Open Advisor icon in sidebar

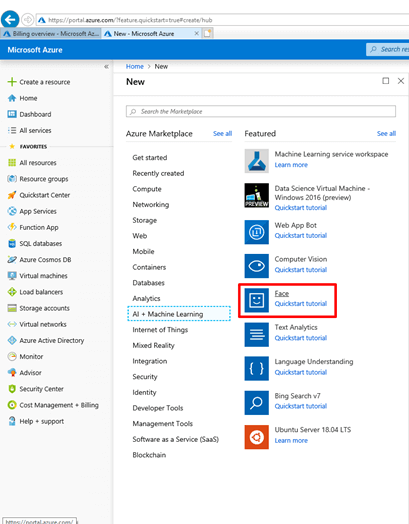click(12, 373)
